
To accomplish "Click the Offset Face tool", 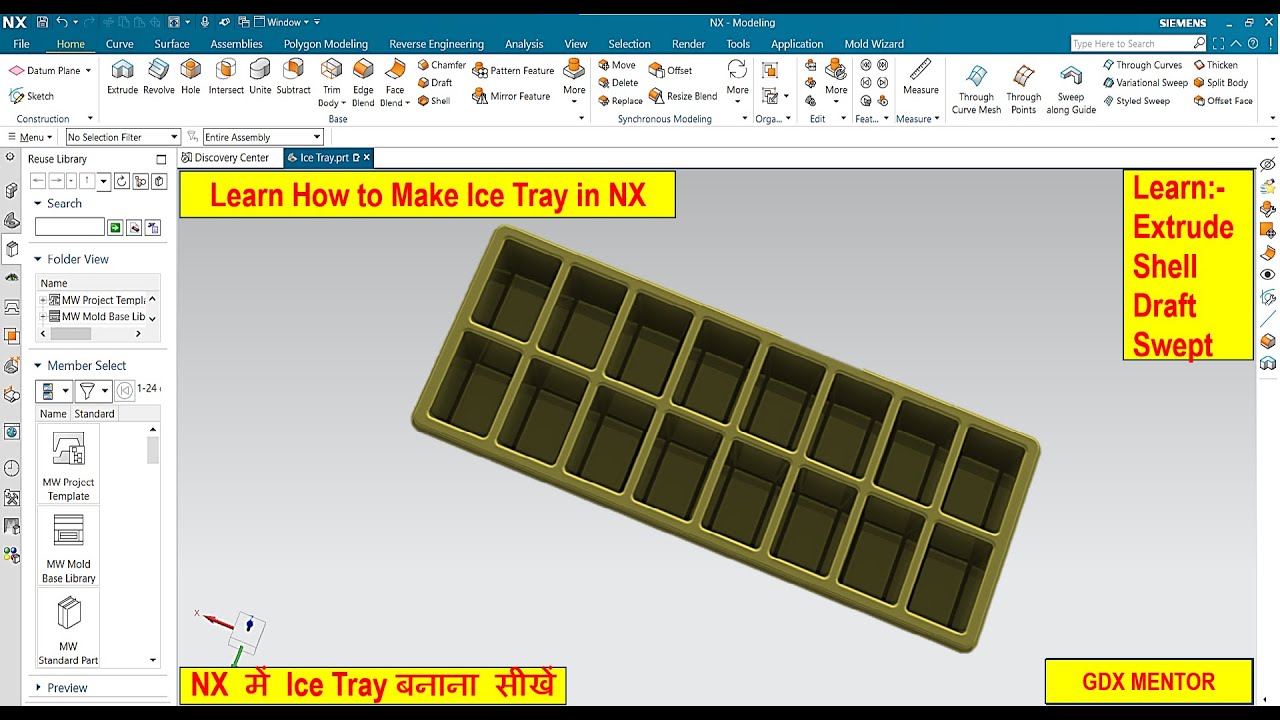I will [x=1223, y=101].
